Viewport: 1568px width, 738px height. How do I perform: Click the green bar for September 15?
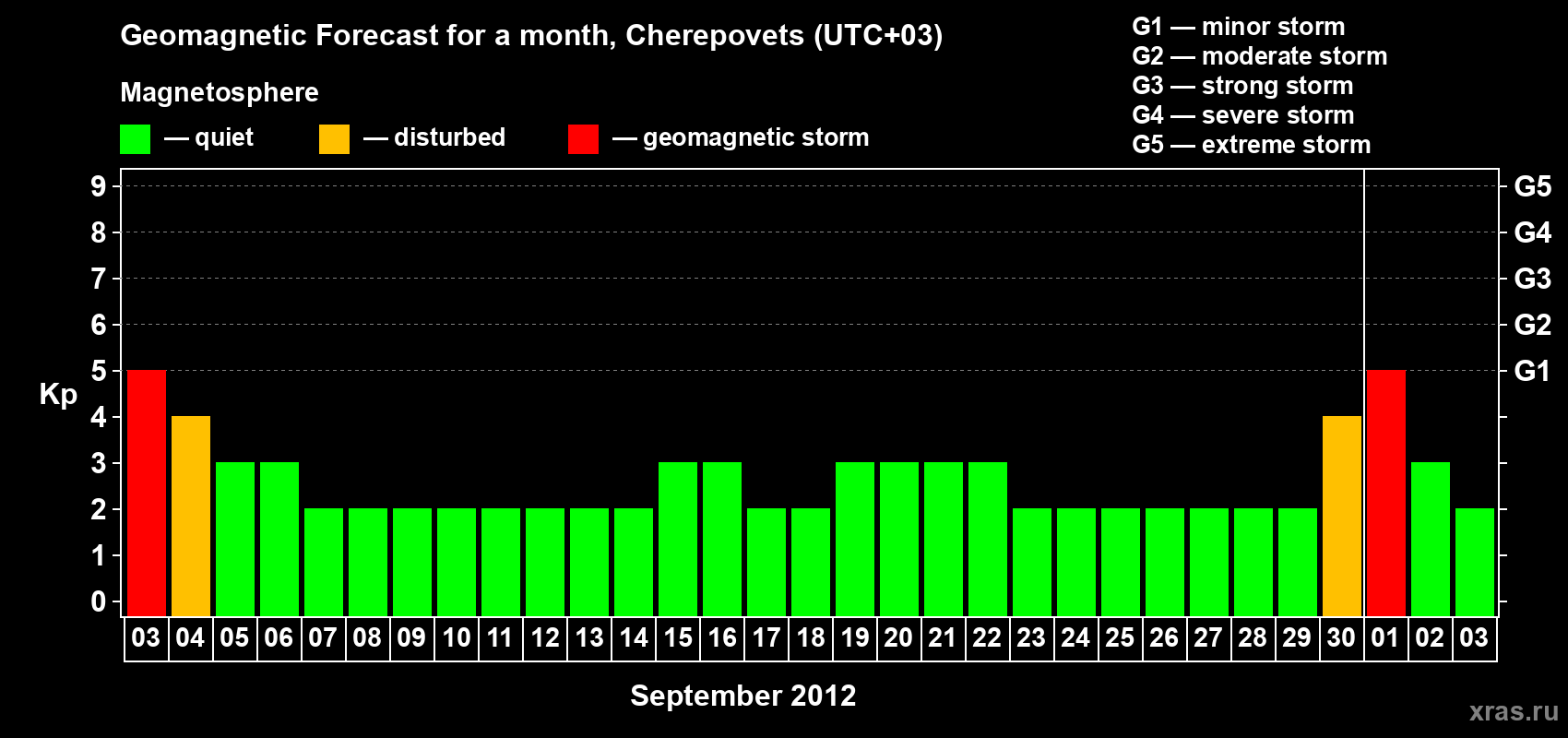(x=678, y=539)
